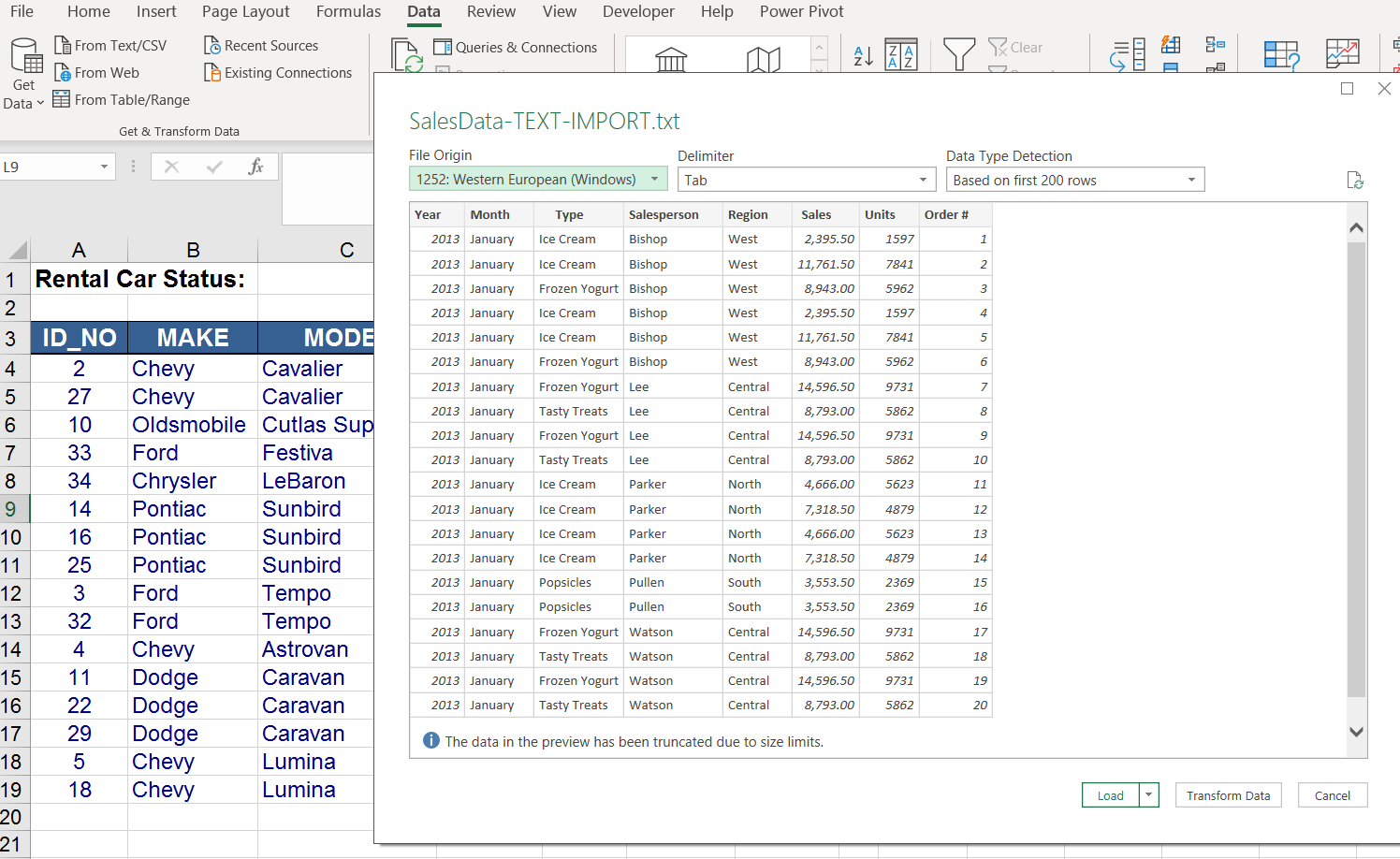Refresh the import preview with the page icon
Viewport: 1400px width, 859px height.
(1354, 180)
